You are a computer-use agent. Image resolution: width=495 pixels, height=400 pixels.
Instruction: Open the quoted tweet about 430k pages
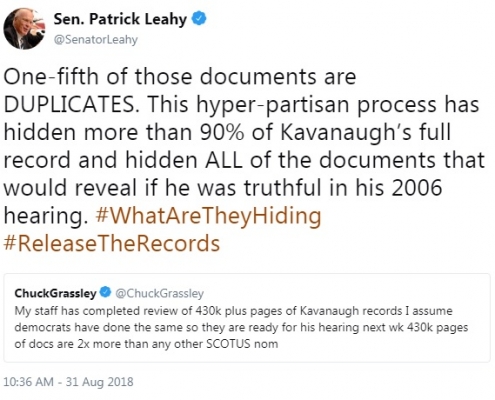coord(247,318)
